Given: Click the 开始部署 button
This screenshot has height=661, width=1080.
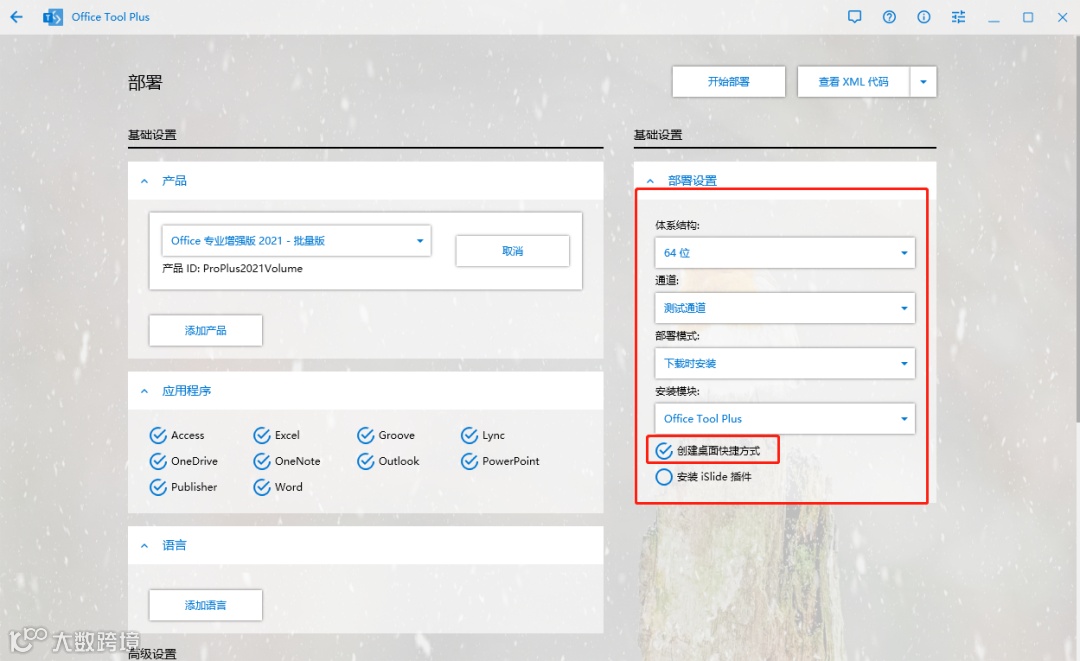Looking at the screenshot, I should click(729, 82).
